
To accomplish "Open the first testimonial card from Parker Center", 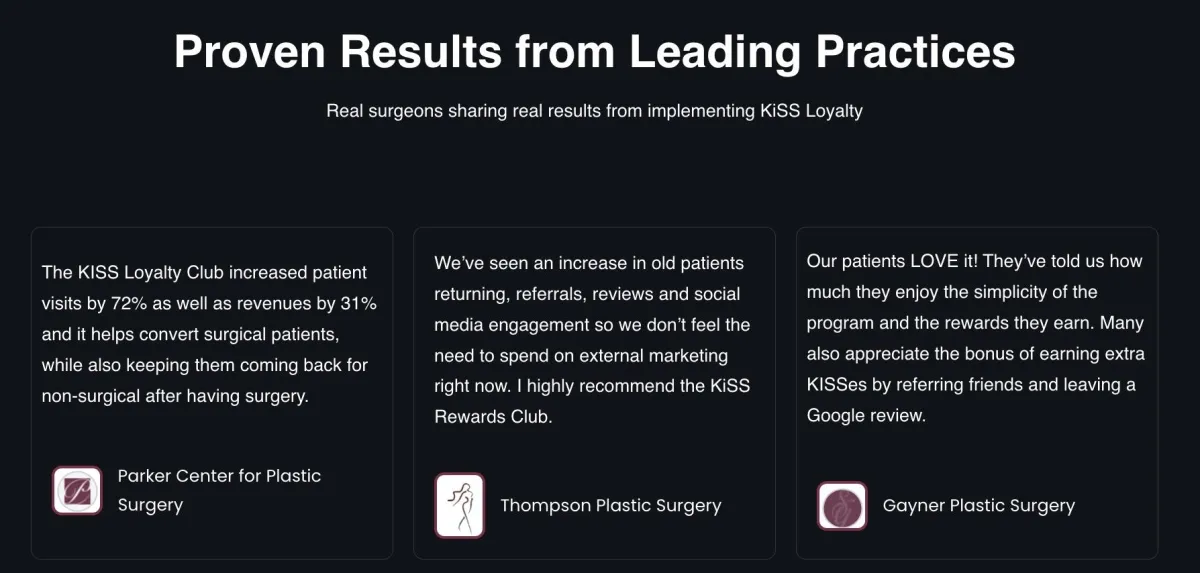I will tap(212, 393).
